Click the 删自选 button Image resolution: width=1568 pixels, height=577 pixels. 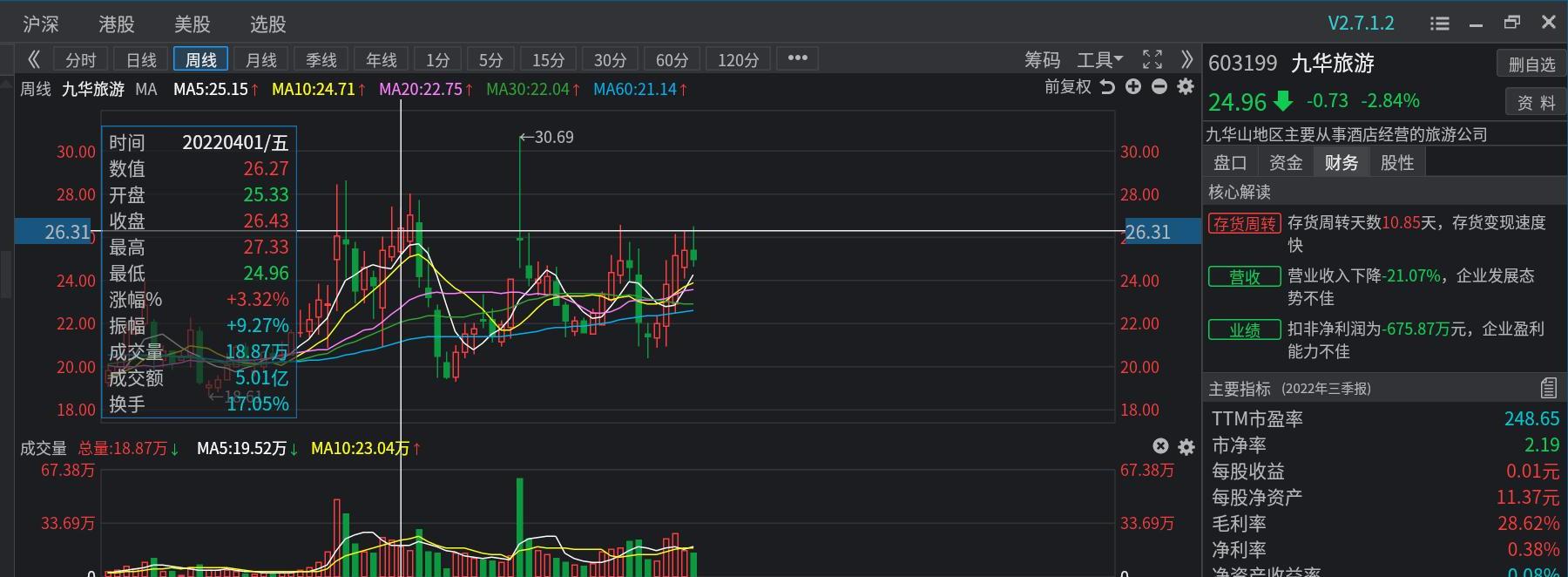1531,64
